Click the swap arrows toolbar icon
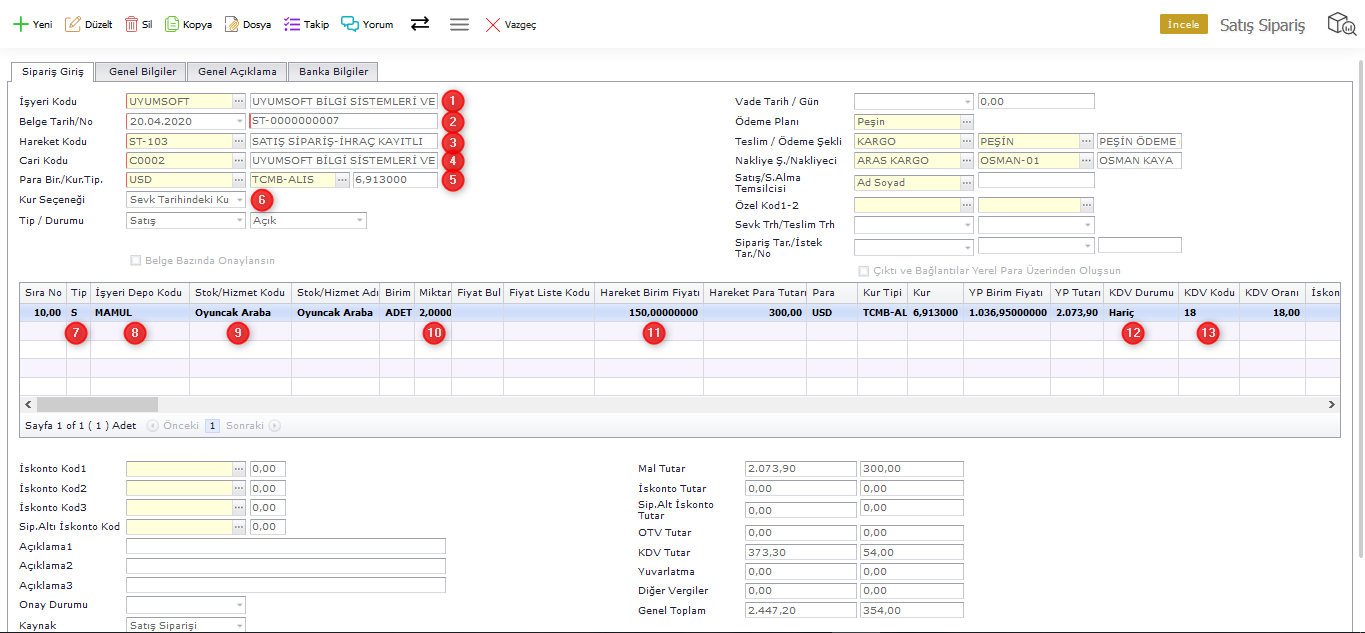 [420, 24]
